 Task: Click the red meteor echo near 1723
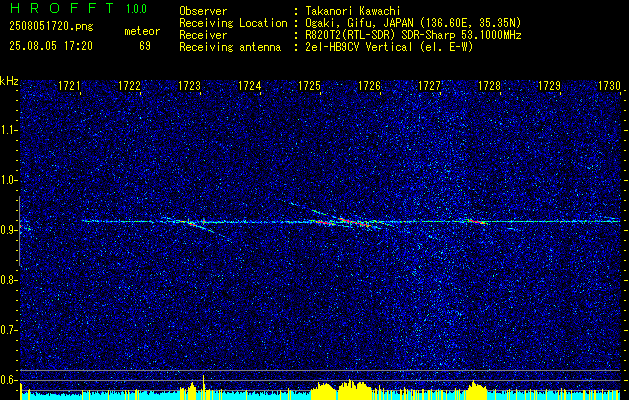[191, 223]
